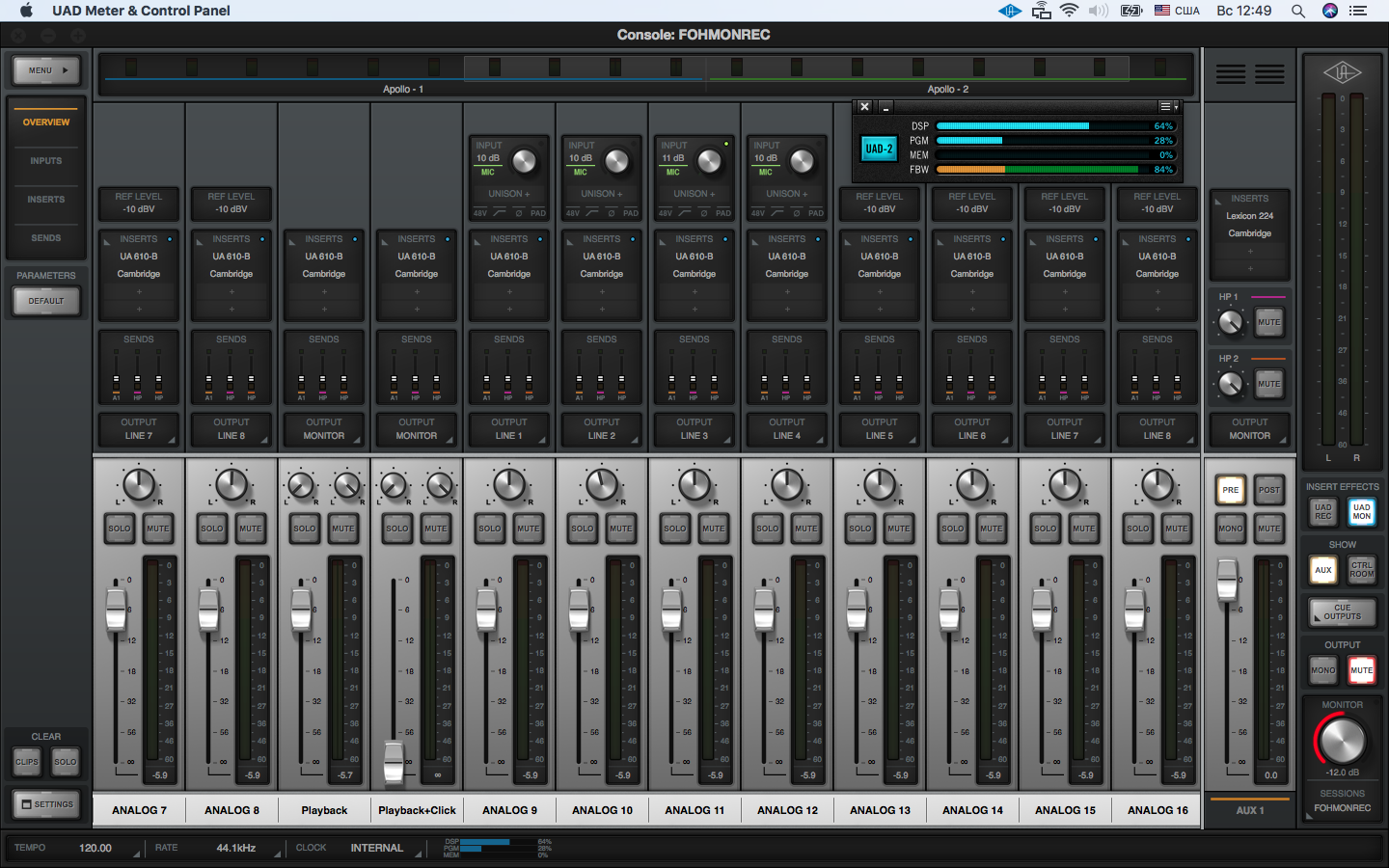The width and height of the screenshot is (1389, 868).
Task: Toggle 48V phantom power on ANALOG 9
Action: [480, 213]
